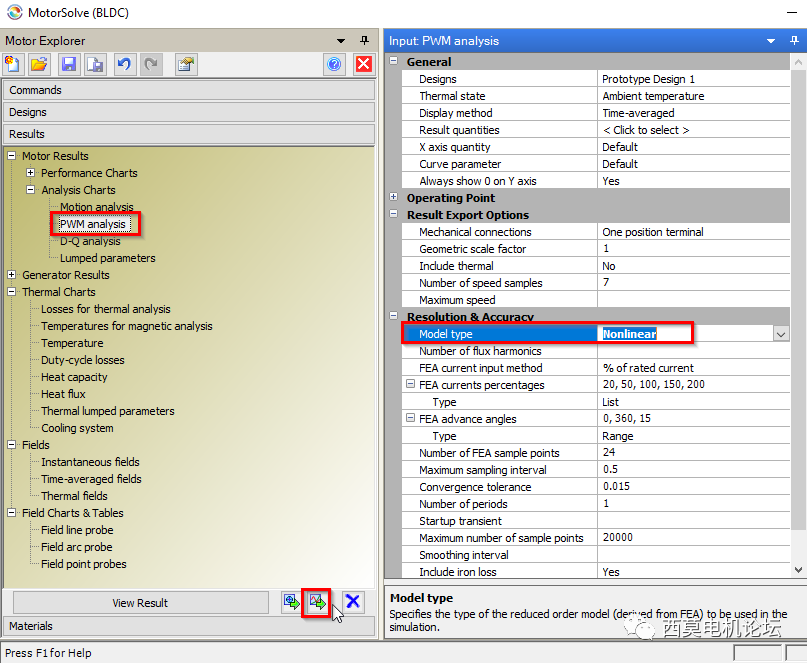Select Temperatures for magnetic analysis

(127, 326)
